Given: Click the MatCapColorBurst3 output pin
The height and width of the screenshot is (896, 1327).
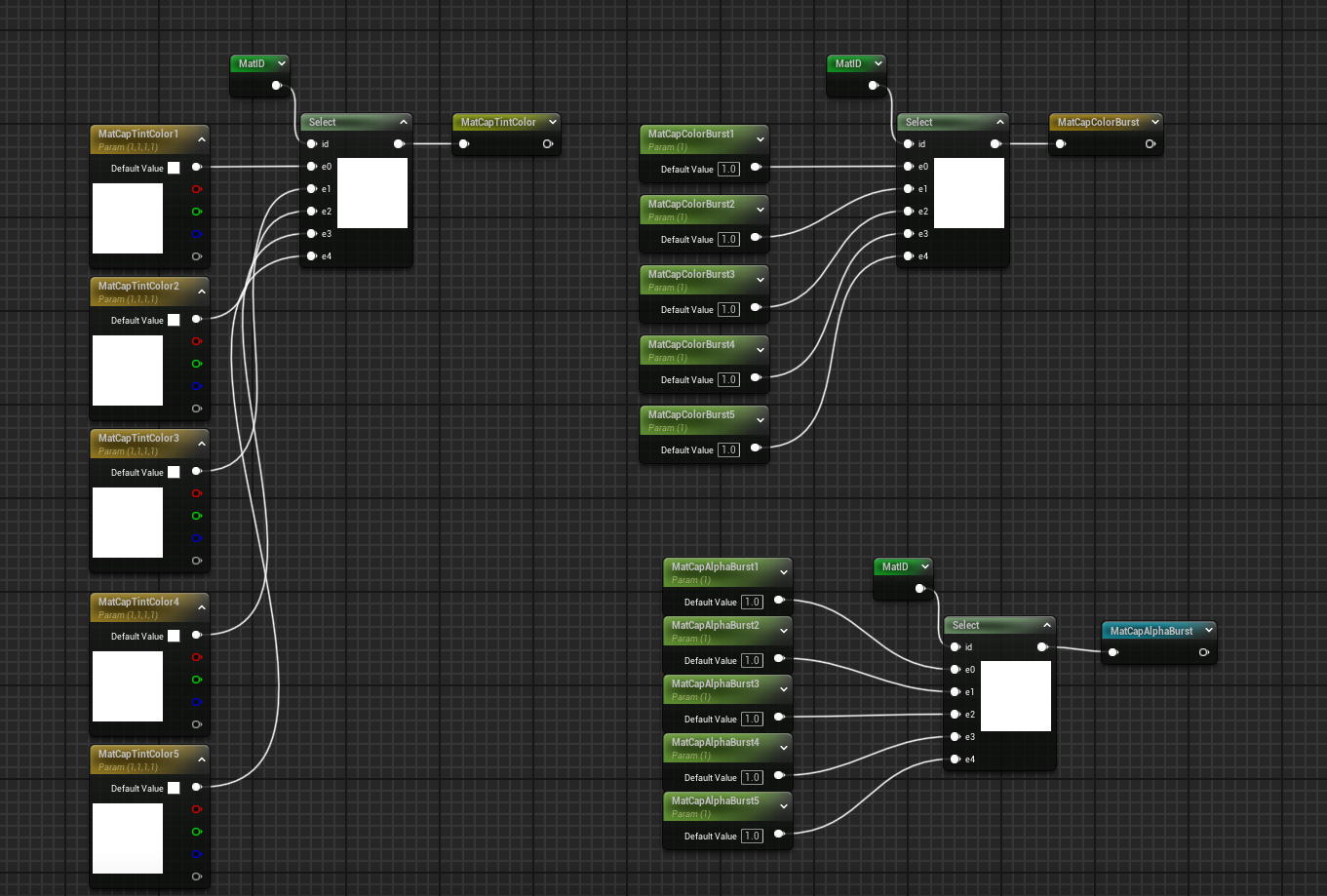Looking at the screenshot, I should pos(756,309).
